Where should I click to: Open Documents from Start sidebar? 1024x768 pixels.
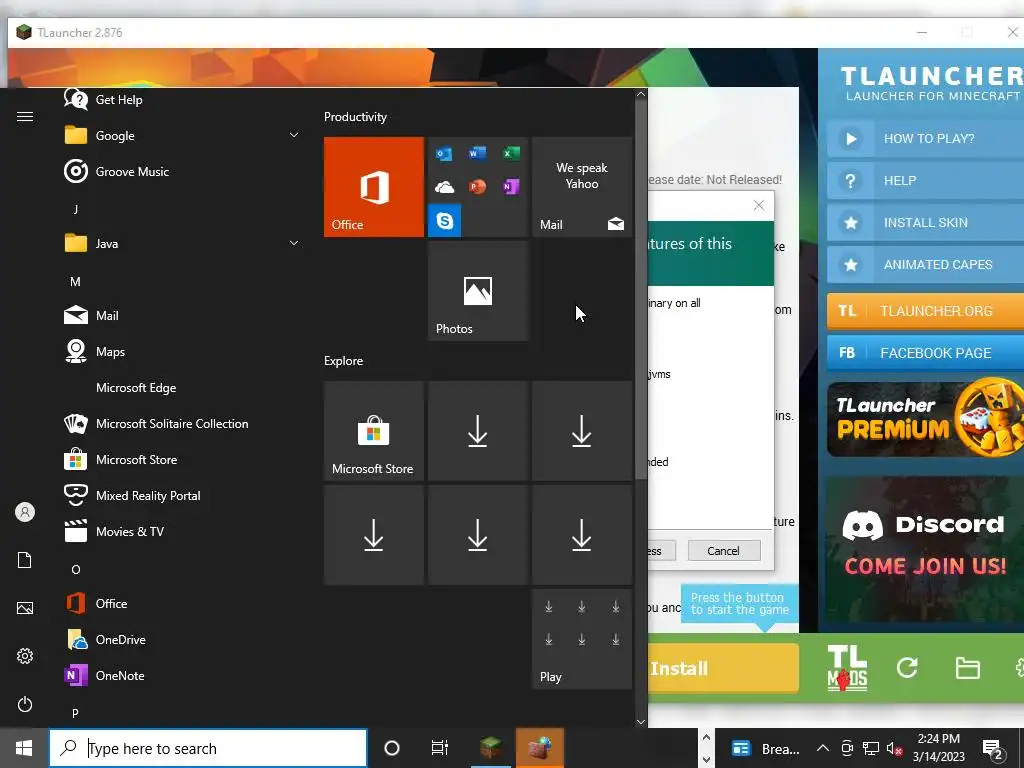[x=25, y=560]
